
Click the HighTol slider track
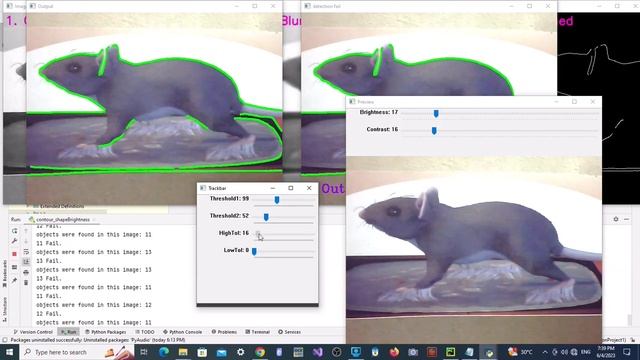tap(284, 234)
